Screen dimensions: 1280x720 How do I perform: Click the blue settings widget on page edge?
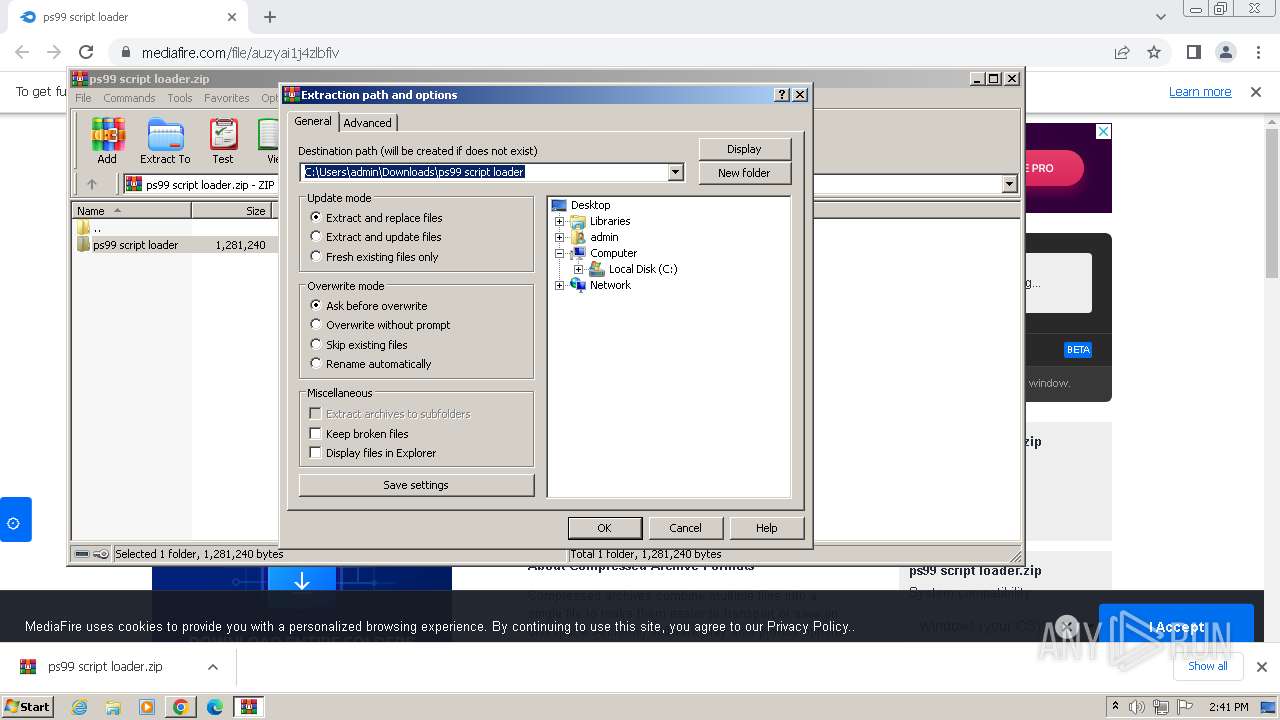[x=15, y=519]
